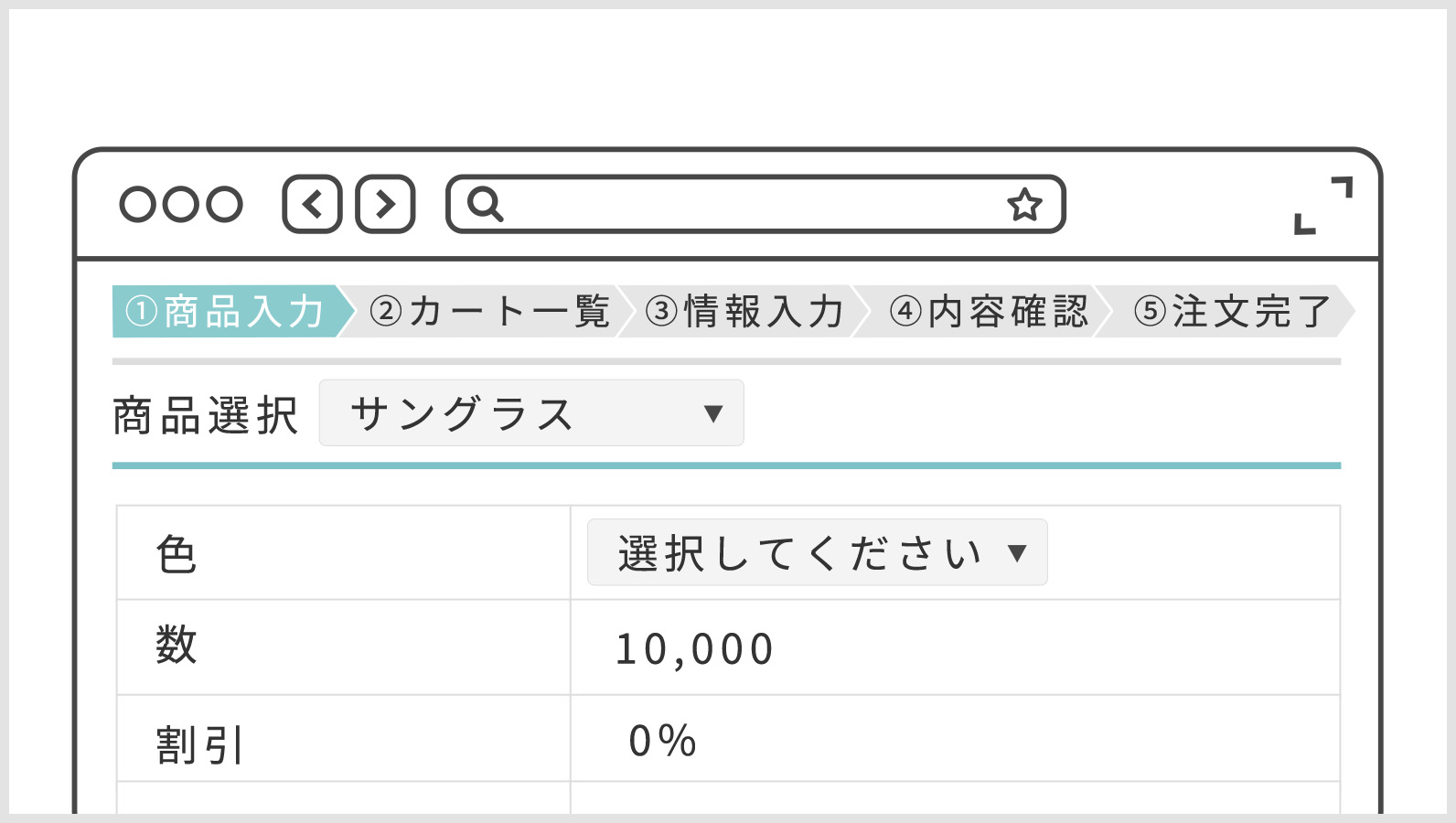This screenshot has height=823, width=1456.
Task: Click the bookmark star icon
Action: click(x=1024, y=204)
